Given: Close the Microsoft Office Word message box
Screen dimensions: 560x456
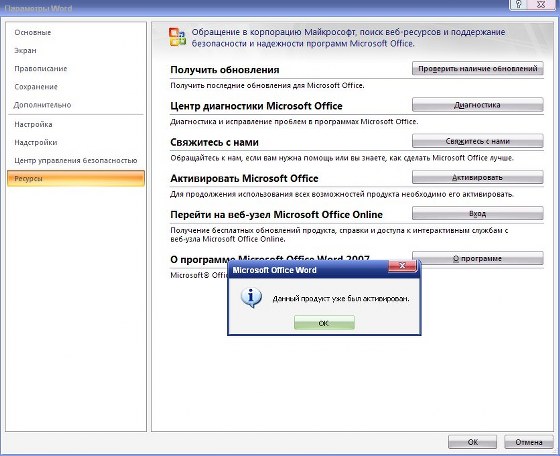Looking at the screenshot, I should (402, 266).
